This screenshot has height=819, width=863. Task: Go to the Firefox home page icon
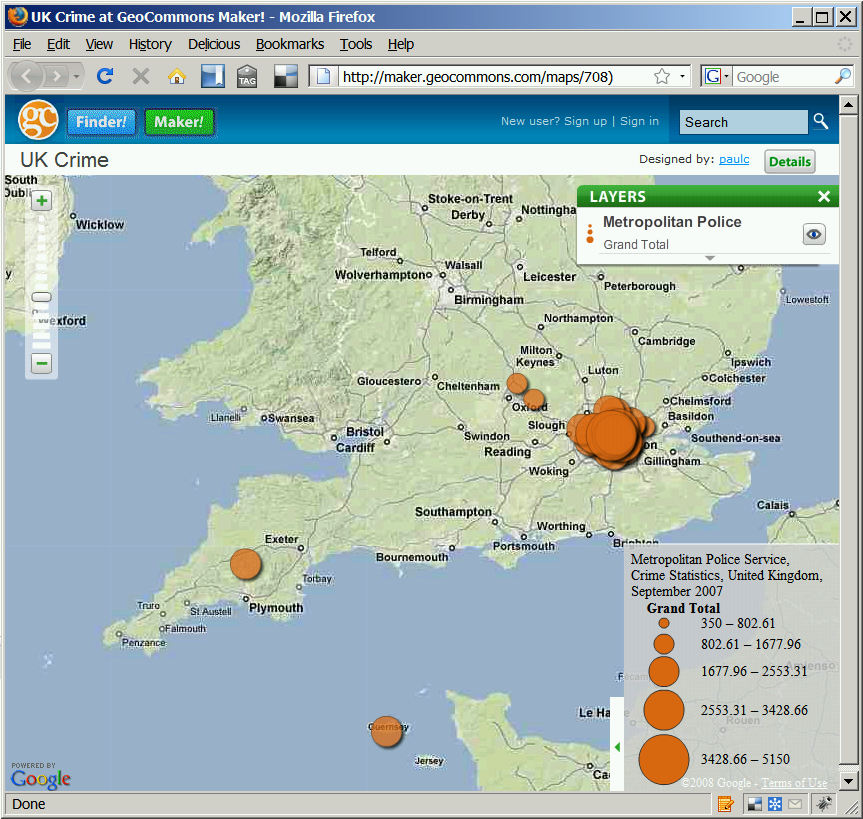[177, 76]
